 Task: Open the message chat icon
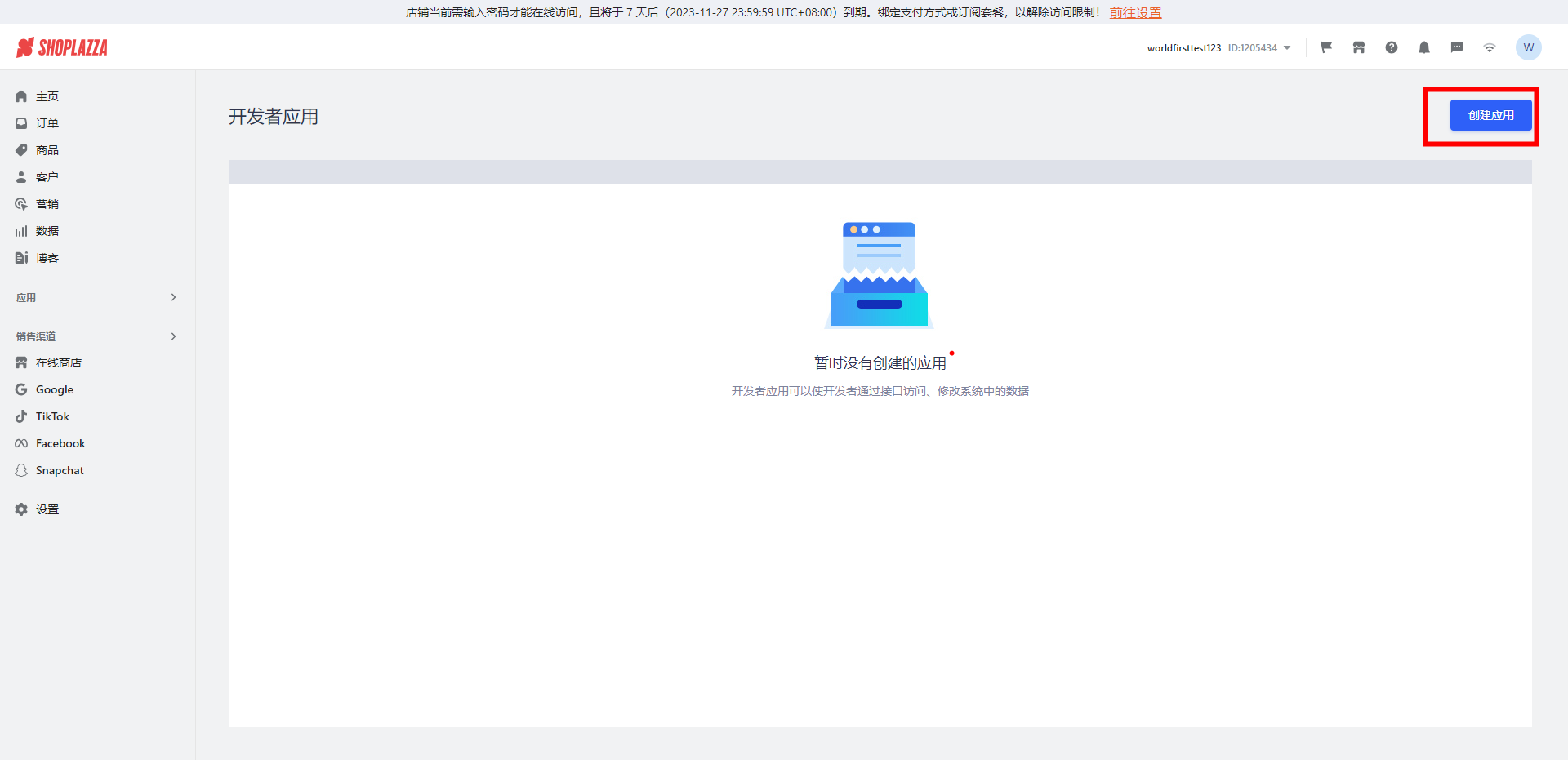tap(1457, 47)
